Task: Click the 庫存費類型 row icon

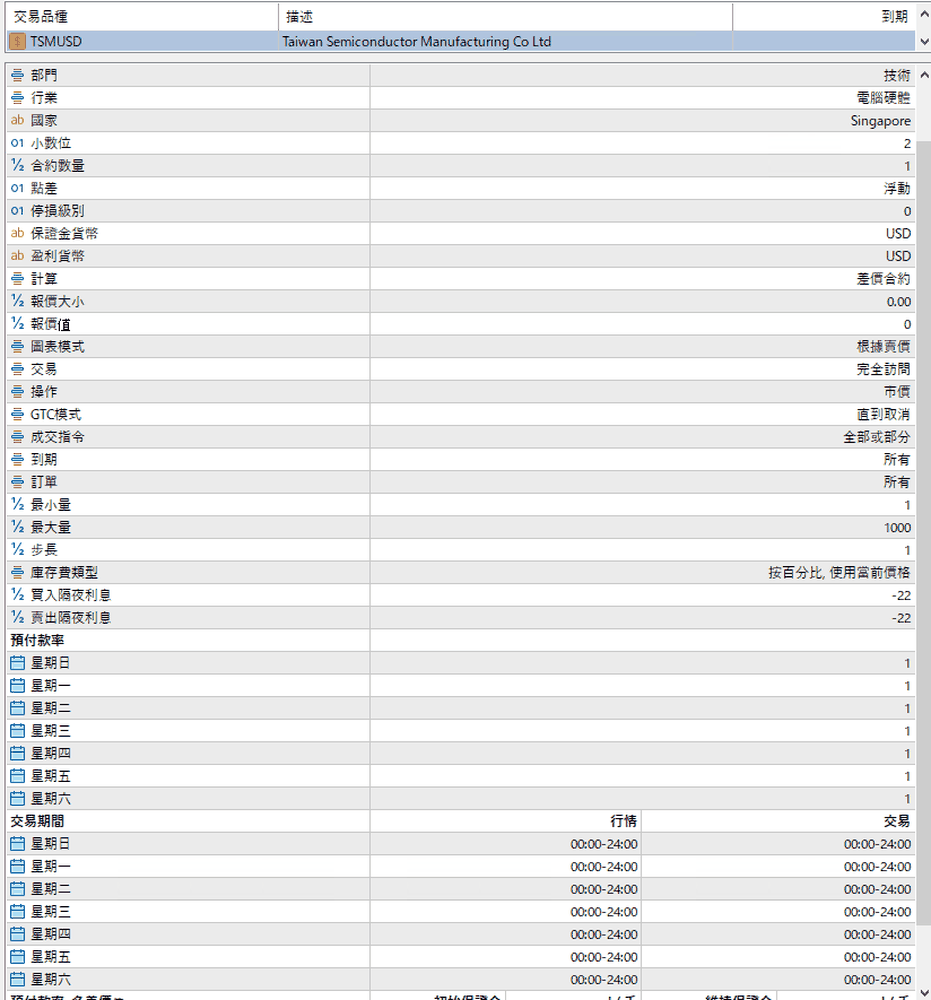Action: click(x=17, y=572)
